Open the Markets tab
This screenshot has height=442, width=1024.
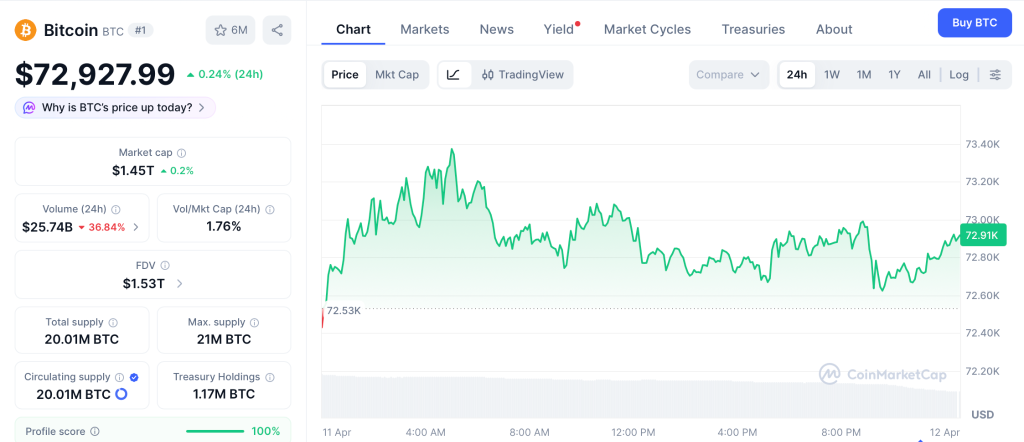pyautogui.click(x=425, y=29)
